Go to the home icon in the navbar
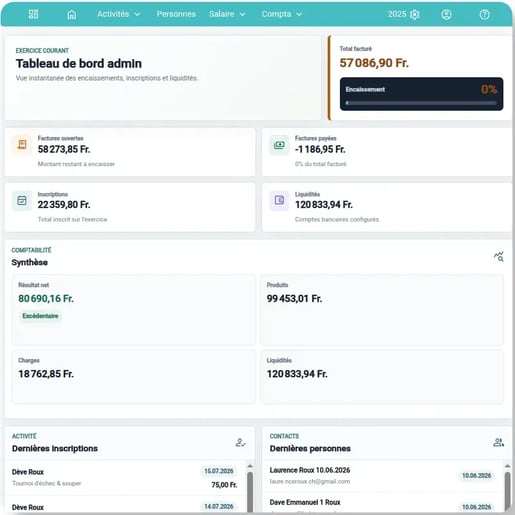Viewport: 515px width, 515px height. [x=71, y=14]
